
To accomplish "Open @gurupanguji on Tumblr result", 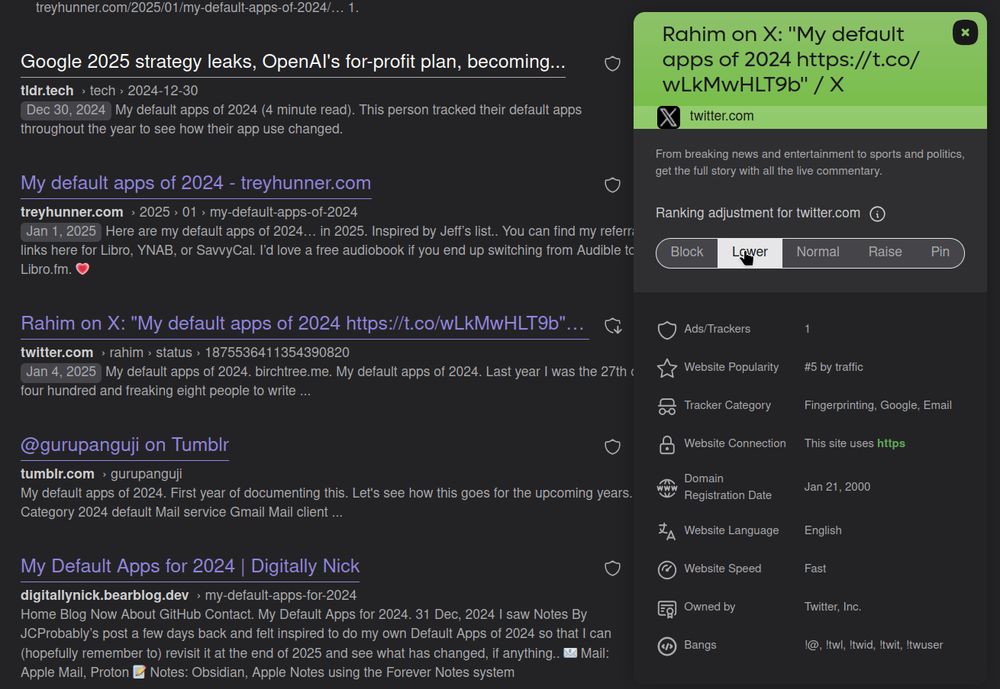I will pyautogui.click(x=124, y=445).
